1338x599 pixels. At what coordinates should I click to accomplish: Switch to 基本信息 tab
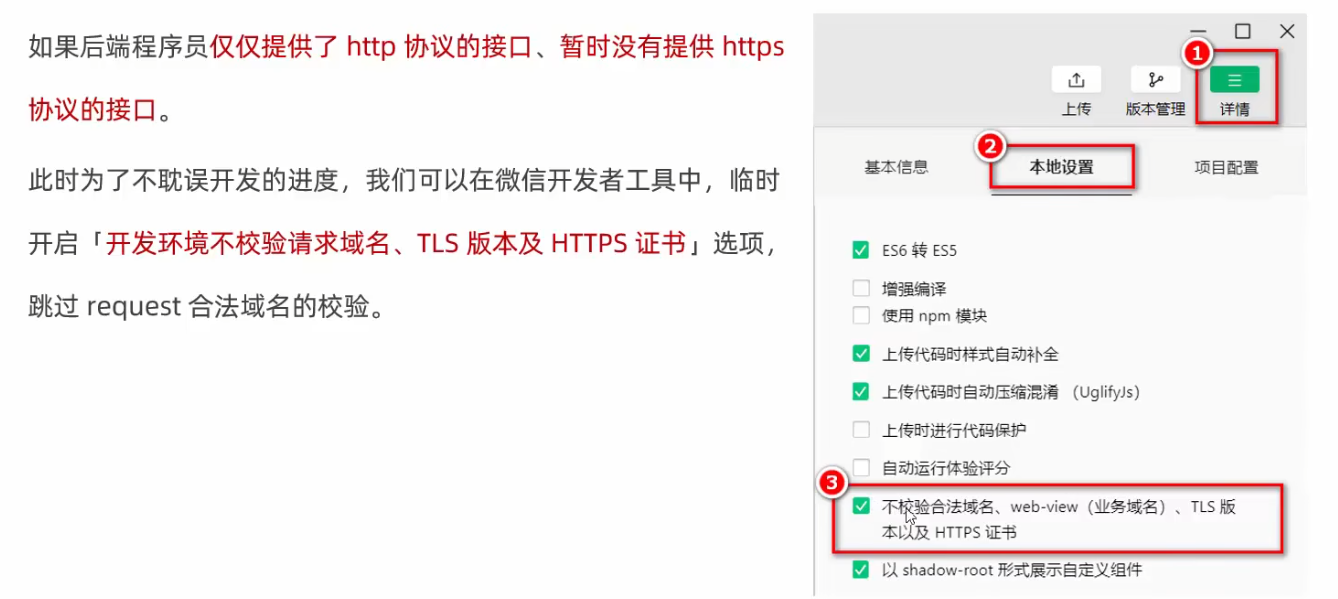click(896, 167)
